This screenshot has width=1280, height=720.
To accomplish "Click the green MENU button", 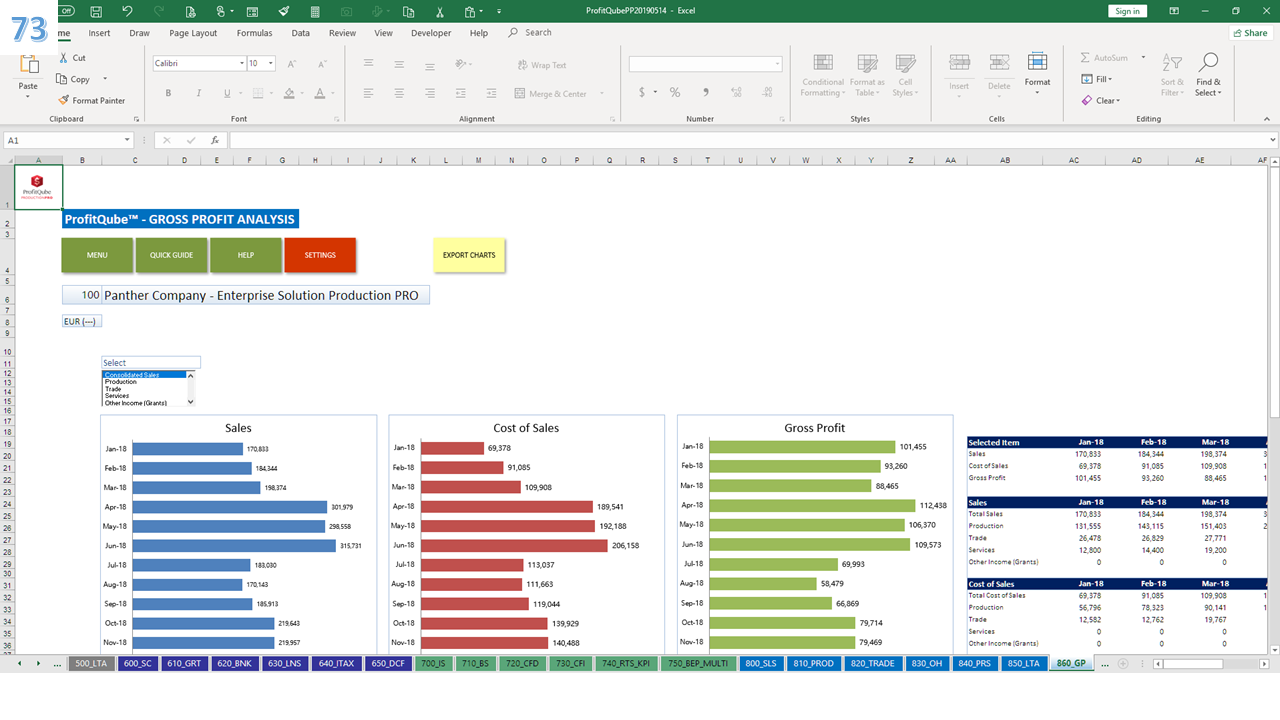I will coord(97,255).
